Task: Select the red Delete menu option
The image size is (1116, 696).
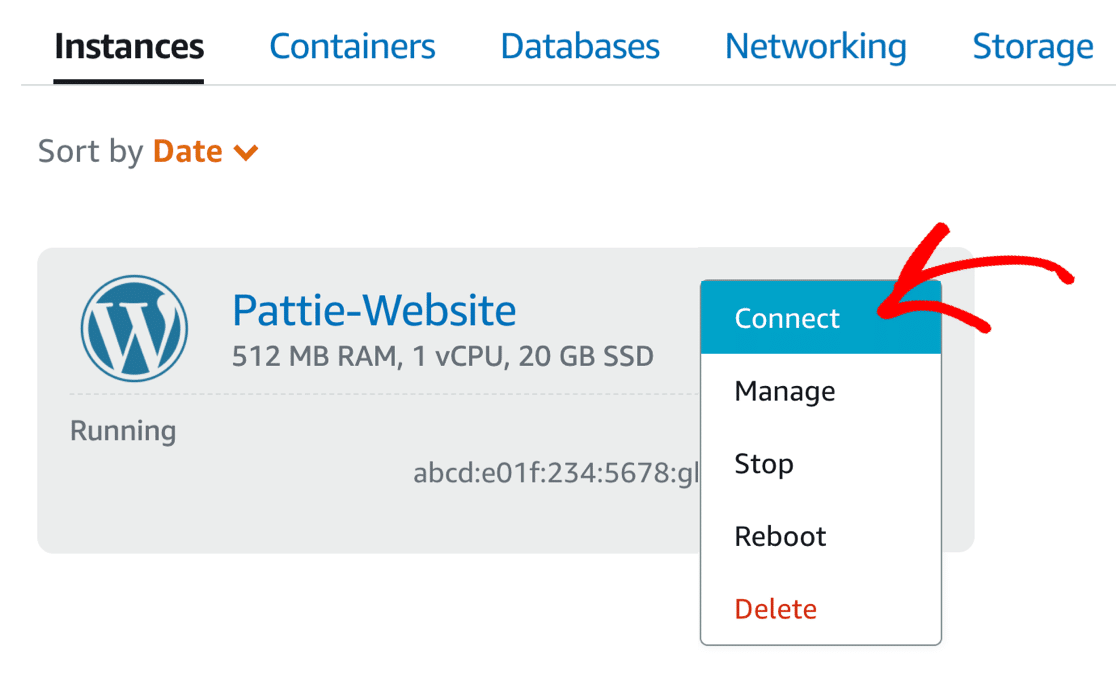Action: 775,609
